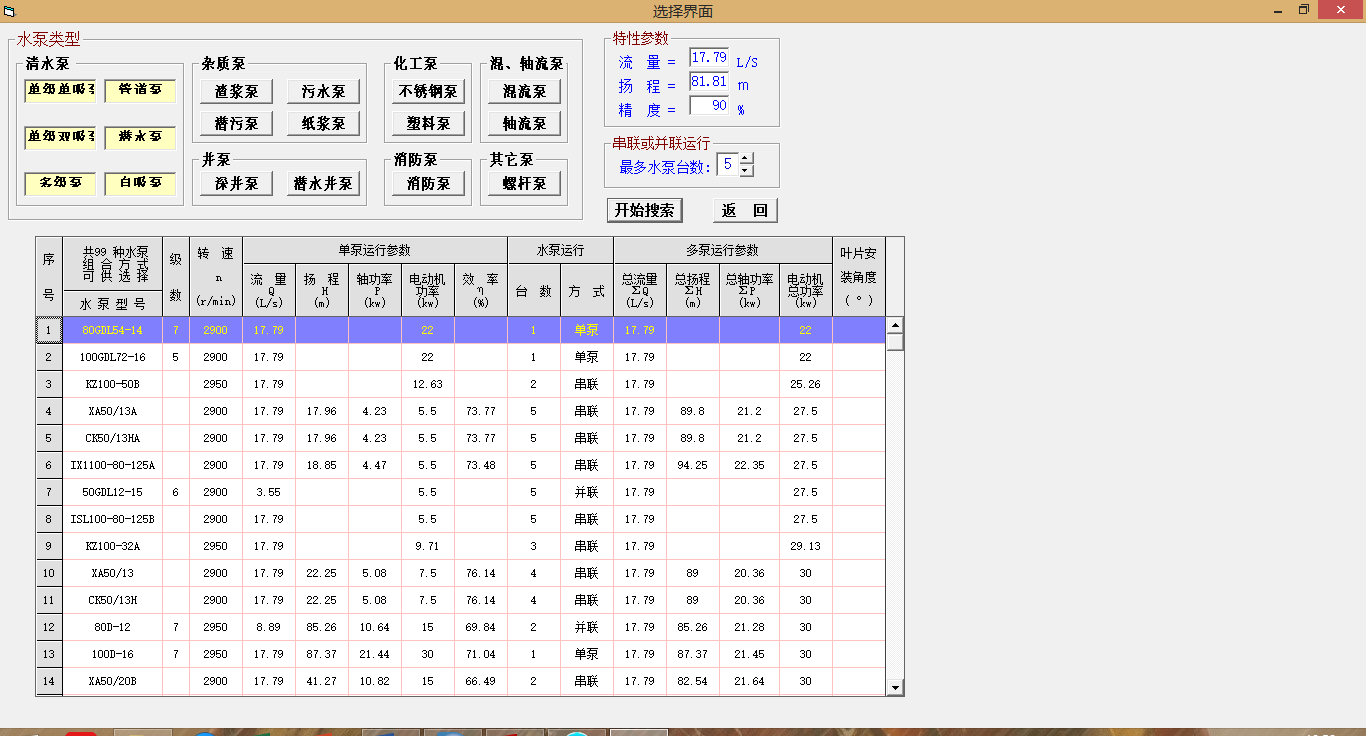This screenshot has width=1366, height=736.
Task: Select the 潜污泵 button
Action: tap(236, 123)
